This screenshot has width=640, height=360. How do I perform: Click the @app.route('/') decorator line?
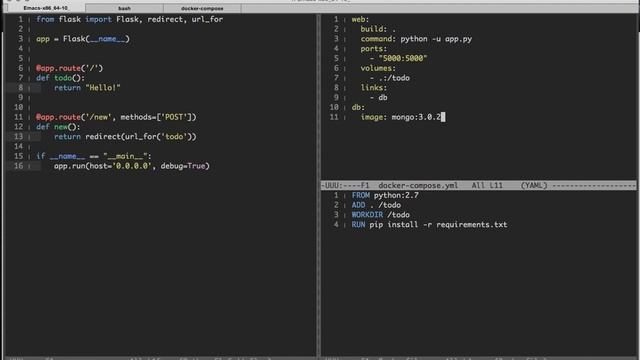[x=69, y=68]
